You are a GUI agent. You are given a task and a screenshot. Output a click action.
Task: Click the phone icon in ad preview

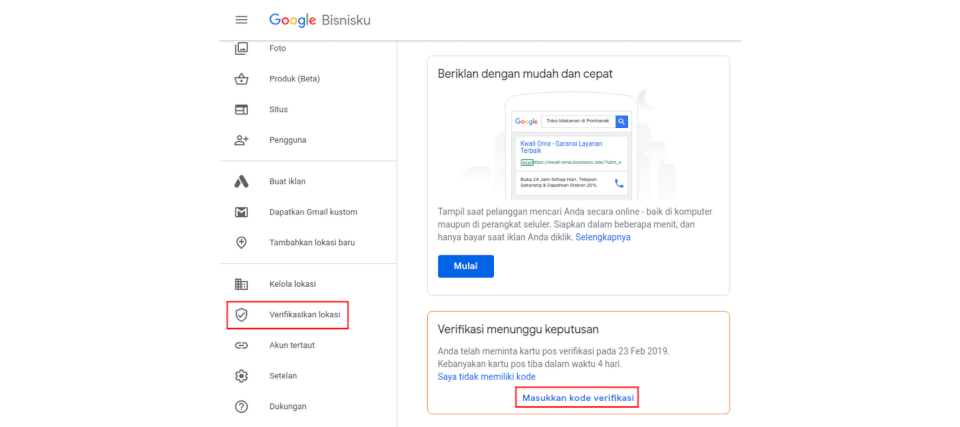click(619, 183)
